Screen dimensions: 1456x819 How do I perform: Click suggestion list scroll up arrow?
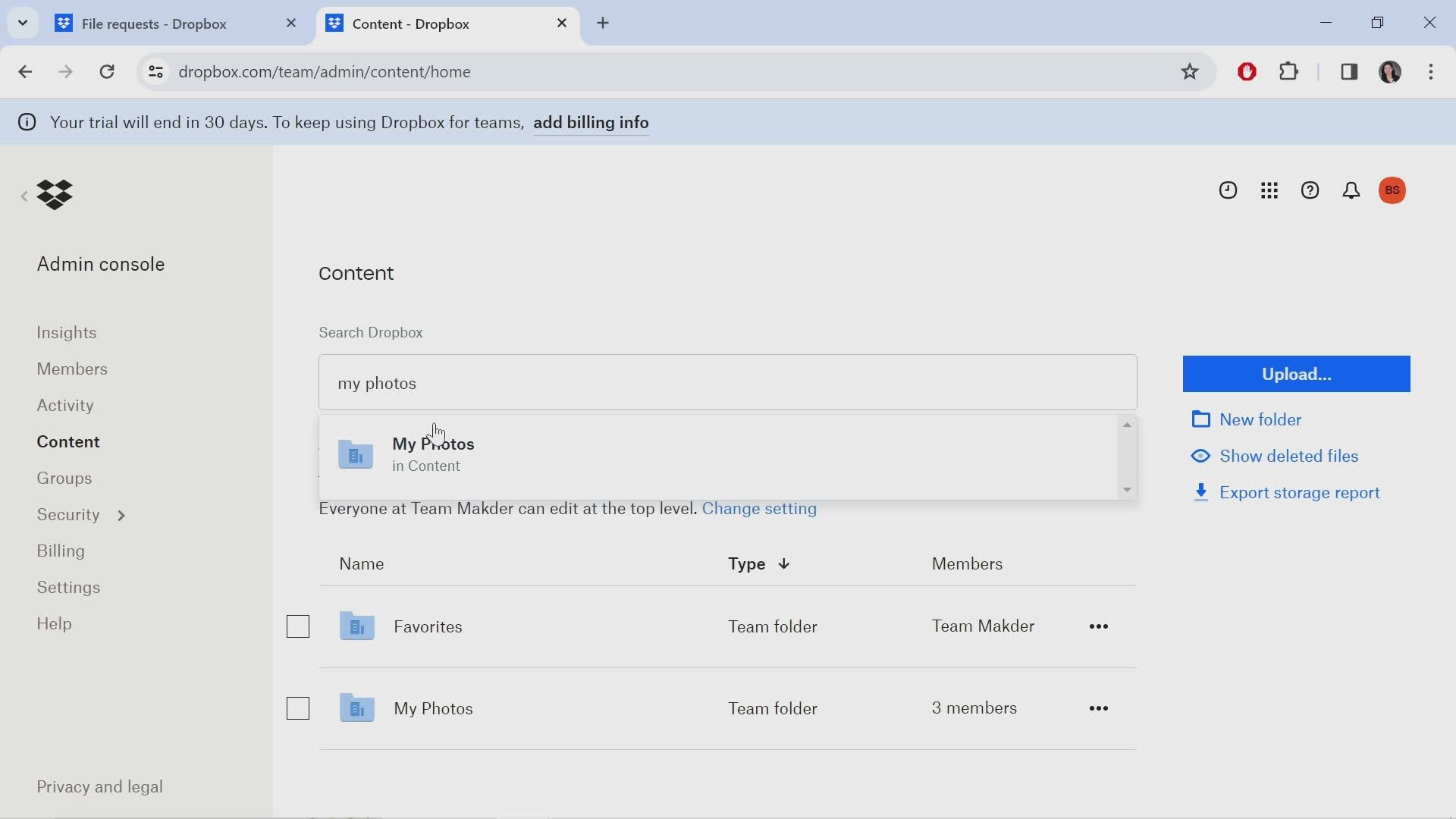click(1127, 425)
